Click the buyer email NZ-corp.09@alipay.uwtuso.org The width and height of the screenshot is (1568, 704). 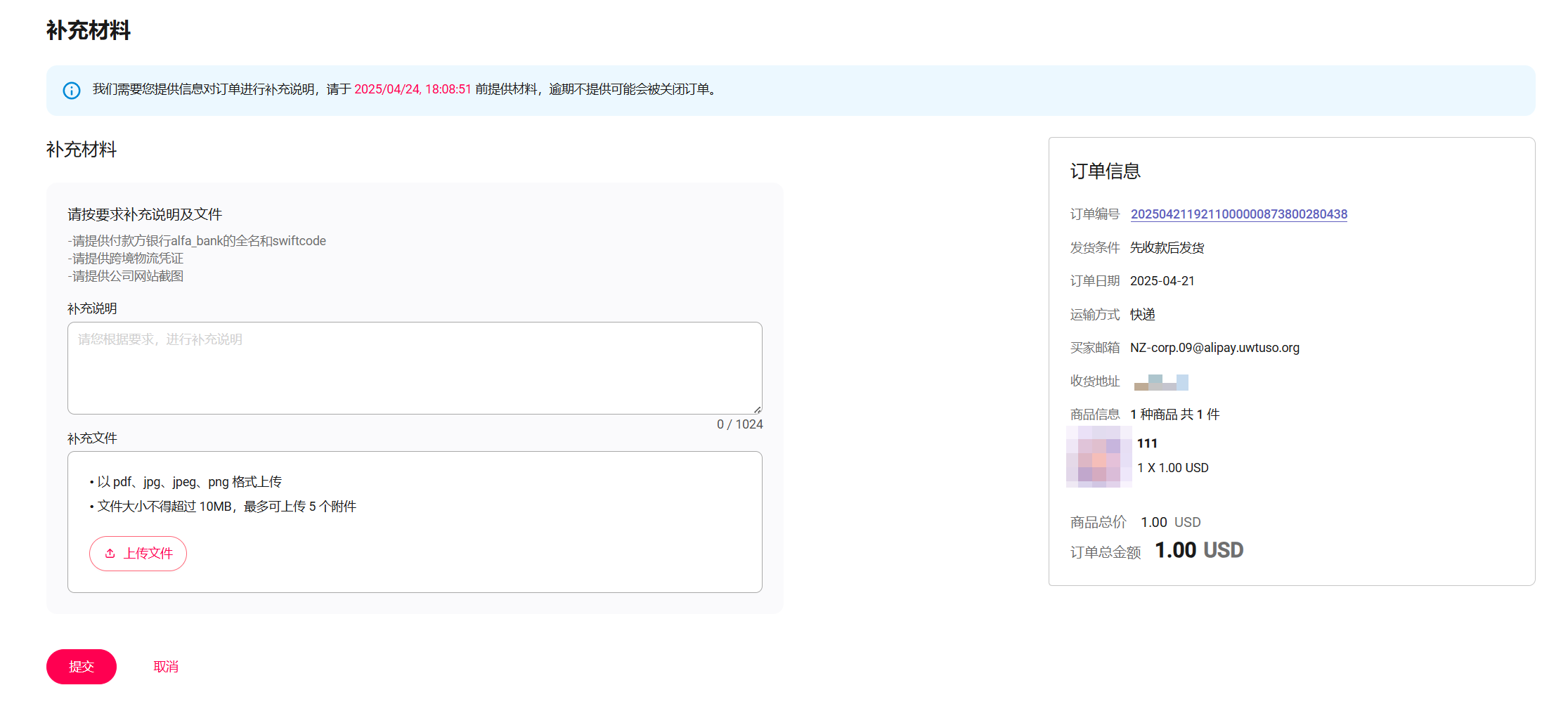coord(1214,348)
